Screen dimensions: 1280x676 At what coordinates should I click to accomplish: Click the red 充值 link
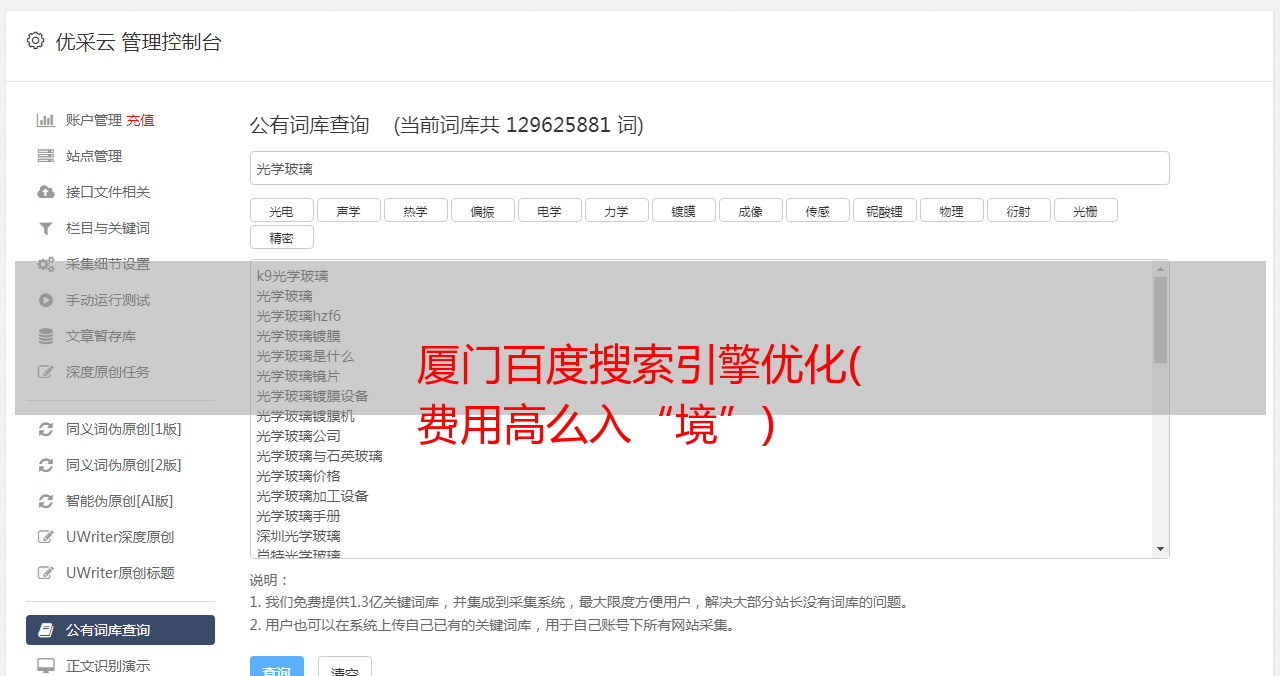[140, 120]
